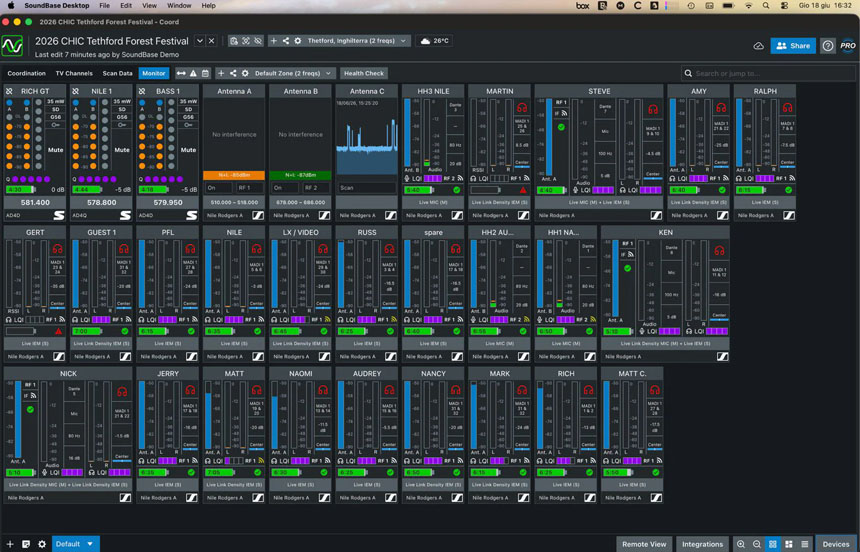Toggle Mute on NILE 1 channel
The image size is (860, 552).
(122, 150)
